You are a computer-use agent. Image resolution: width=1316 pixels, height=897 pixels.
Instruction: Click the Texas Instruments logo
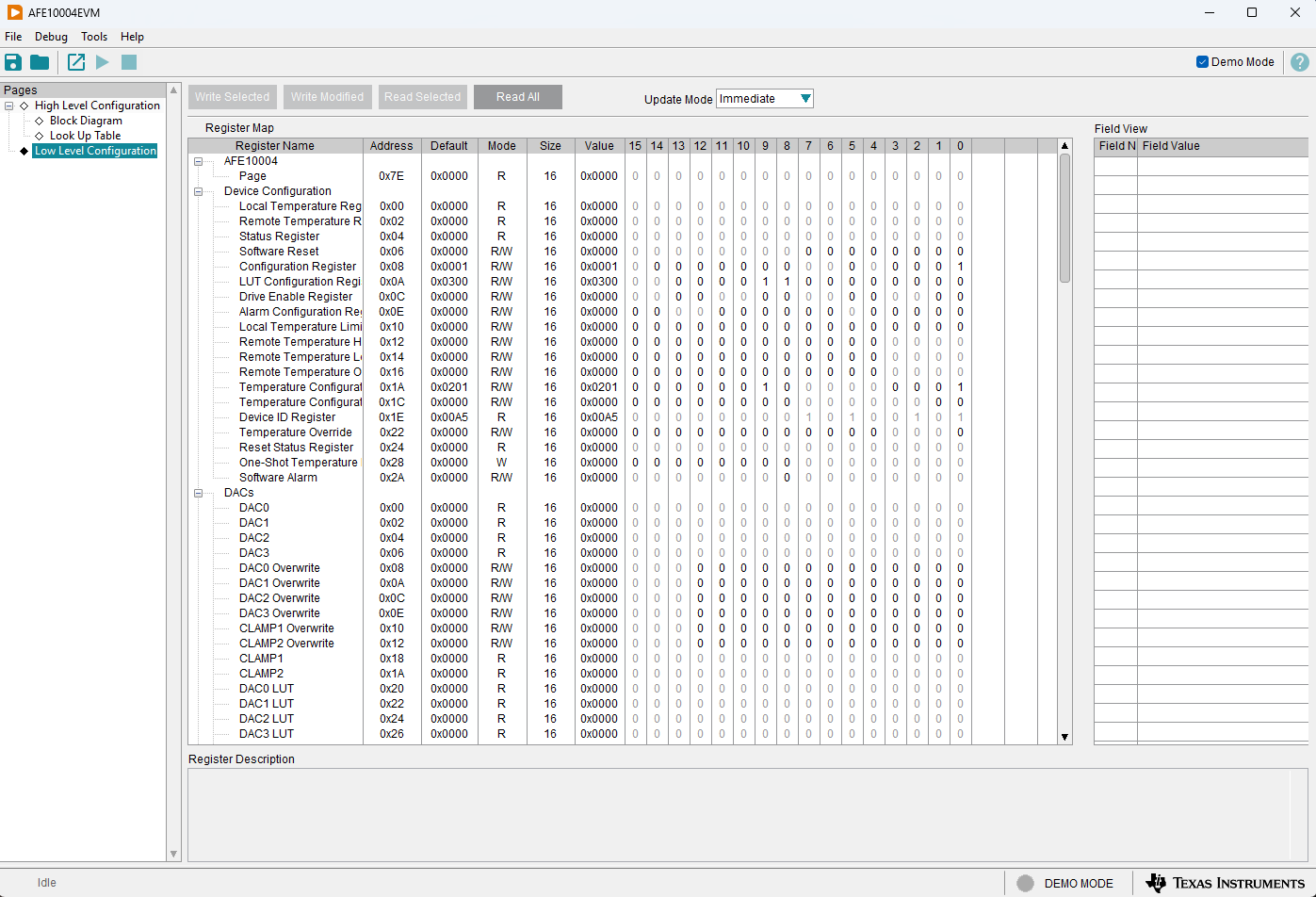1226,883
